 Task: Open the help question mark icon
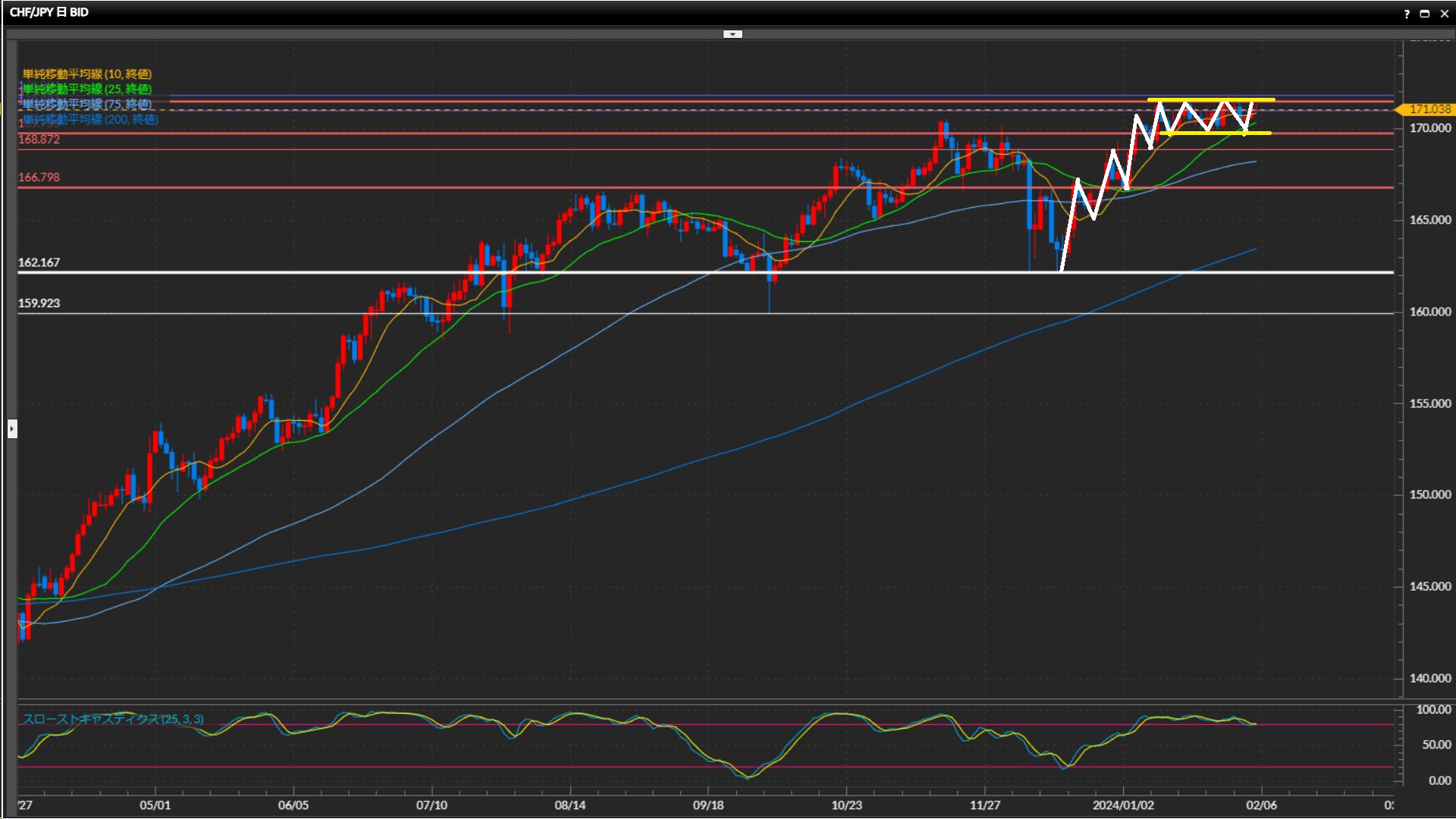tap(1407, 14)
